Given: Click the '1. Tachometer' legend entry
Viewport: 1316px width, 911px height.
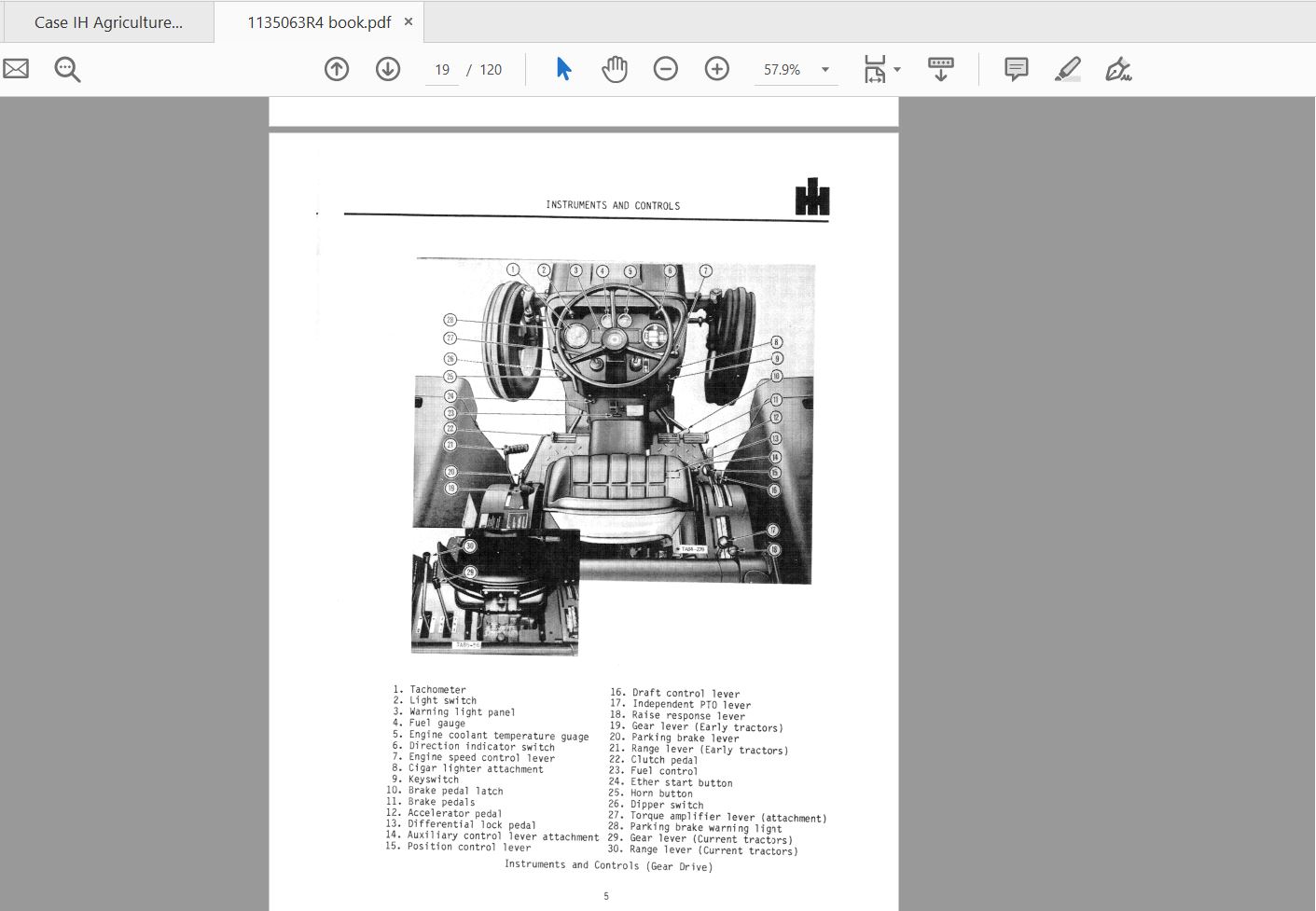Looking at the screenshot, I should coord(429,690).
